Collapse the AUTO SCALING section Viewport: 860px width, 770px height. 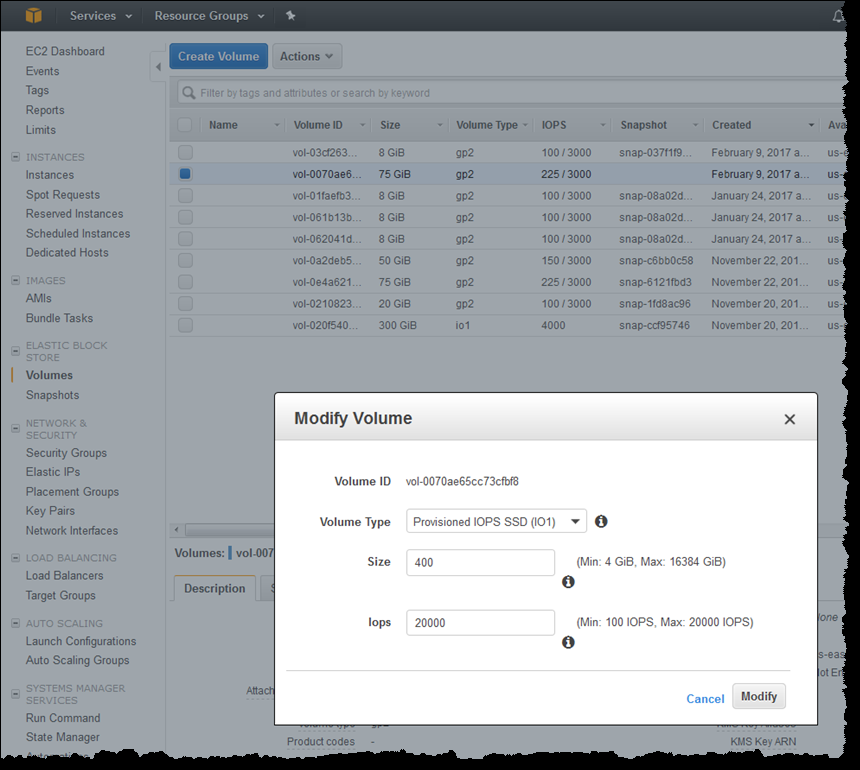[15, 624]
